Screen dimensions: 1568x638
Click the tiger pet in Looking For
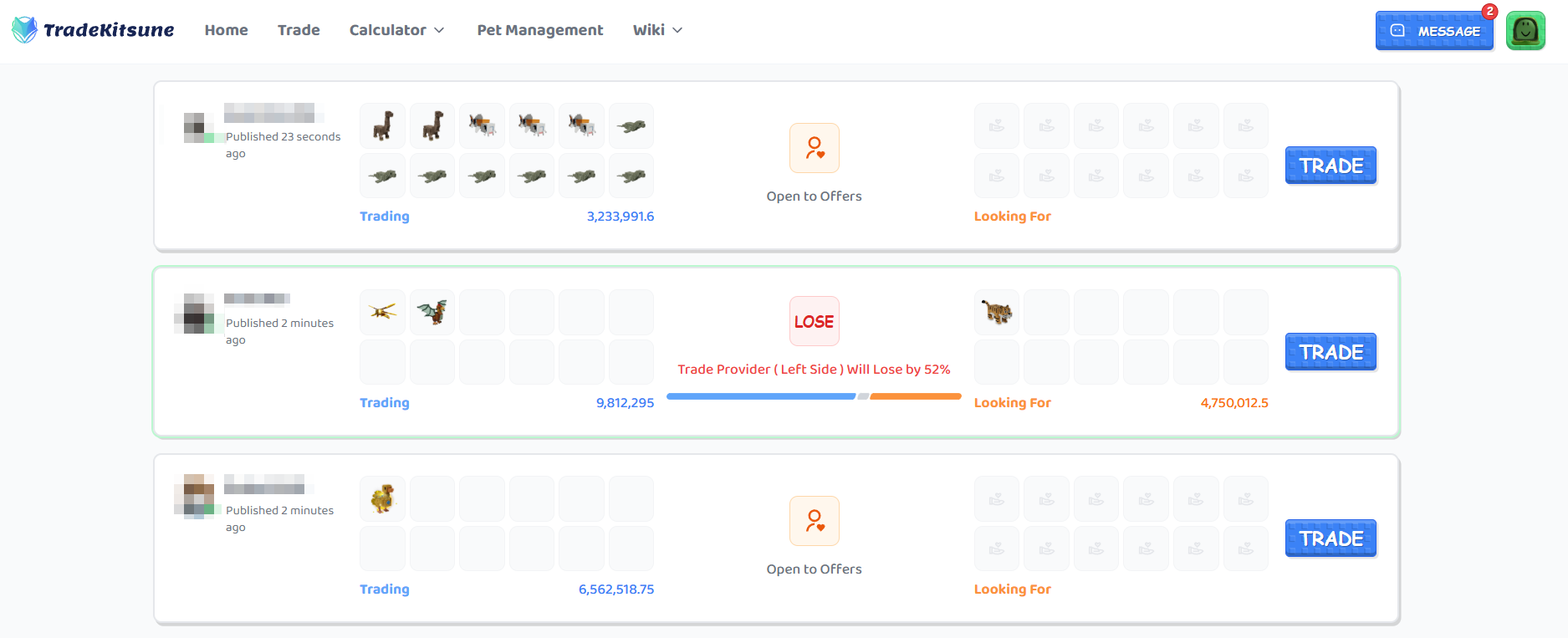click(x=997, y=312)
